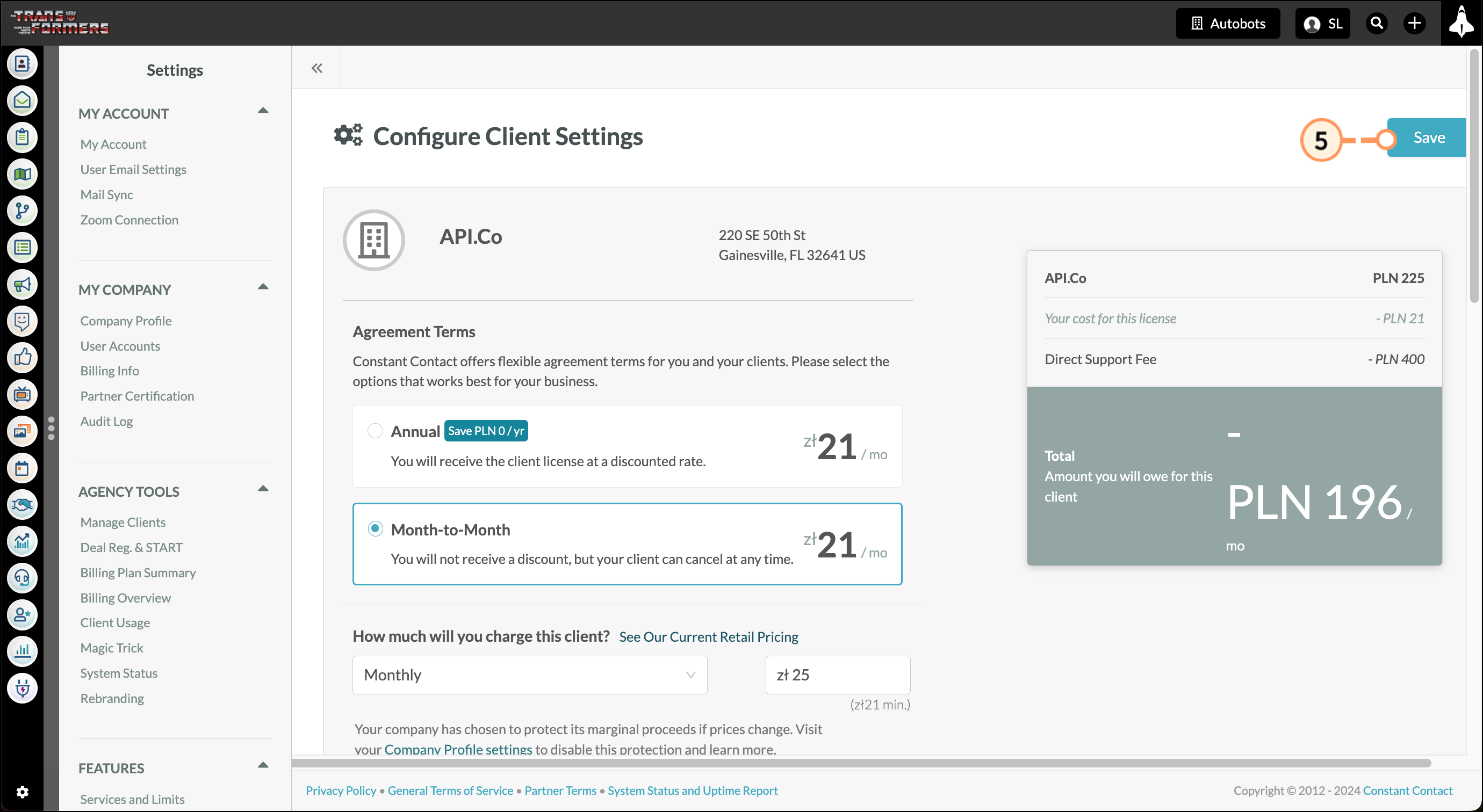Click the megaphone campaigns sidebar icon
The height and width of the screenshot is (812, 1483).
click(22, 285)
